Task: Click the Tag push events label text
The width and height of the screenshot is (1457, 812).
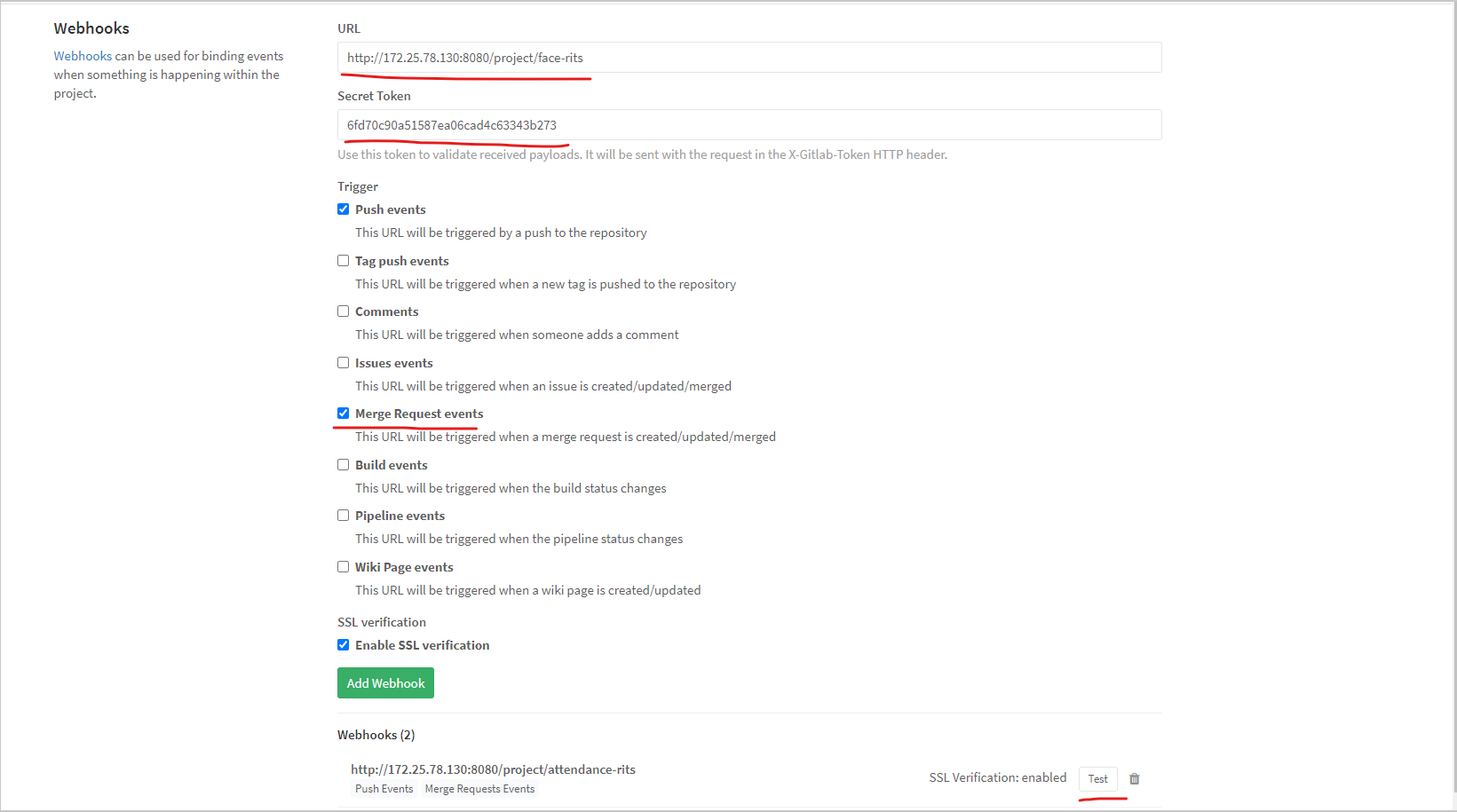Action: pyautogui.click(x=402, y=261)
